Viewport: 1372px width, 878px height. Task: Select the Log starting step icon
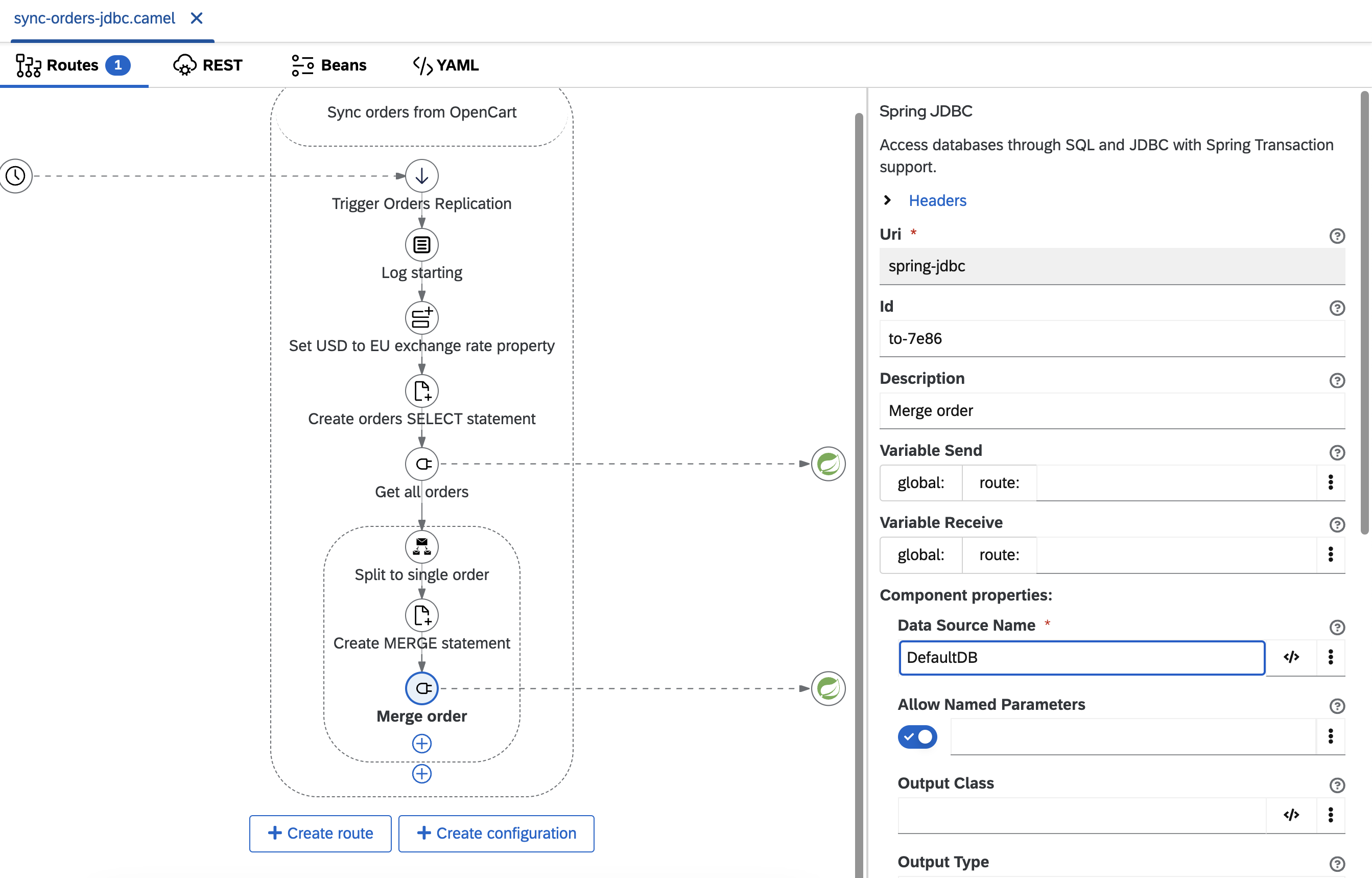[421, 245]
